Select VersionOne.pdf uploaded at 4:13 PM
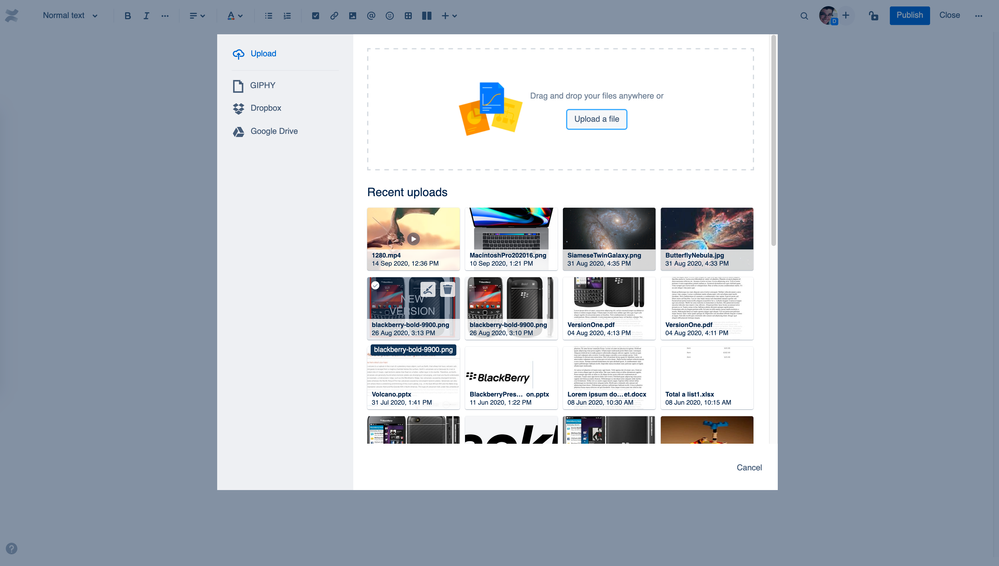The width and height of the screenshot is (999, 566). pyautogui.click(x=609, y=308)
